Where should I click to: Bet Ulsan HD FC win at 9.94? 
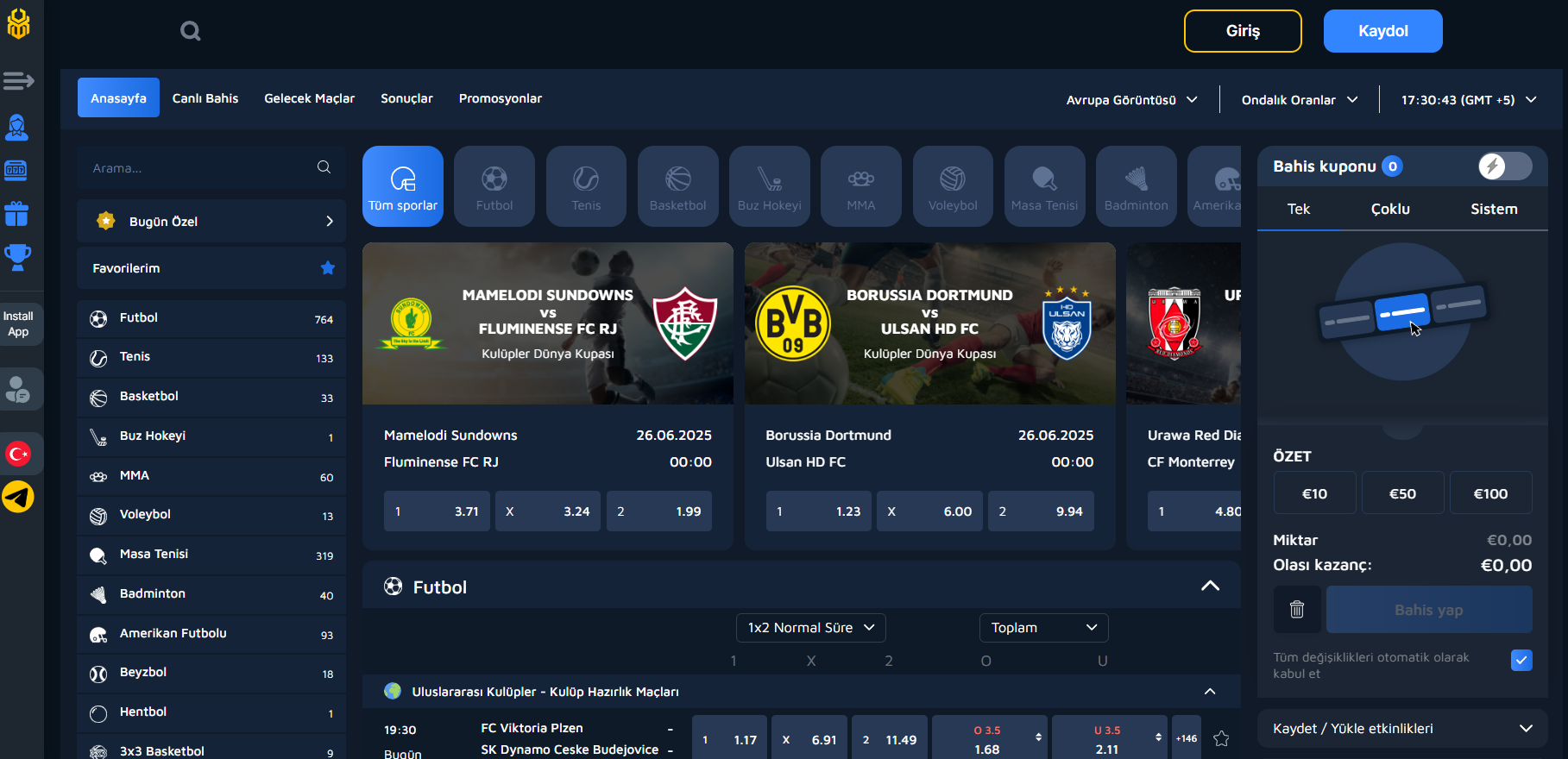coord(1041,511)
